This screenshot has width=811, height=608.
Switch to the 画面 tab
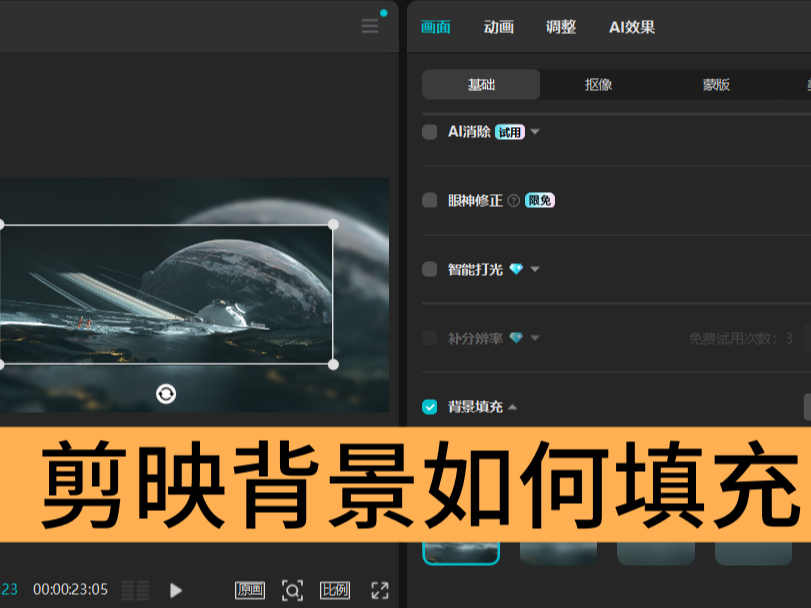[x=435, y=27]
